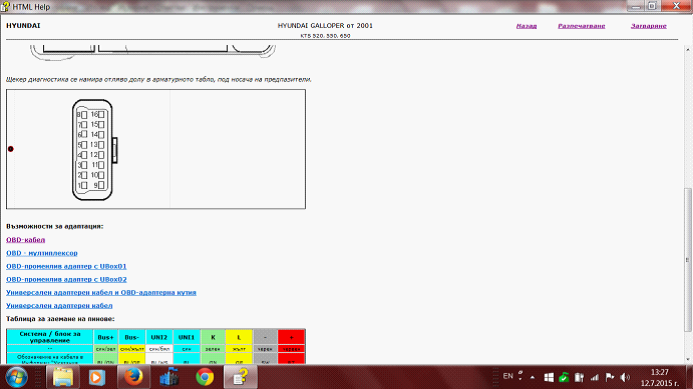Open File Explorer from taskbar
Viewport: 693px width, 389px height.
[x=62, y=377]
